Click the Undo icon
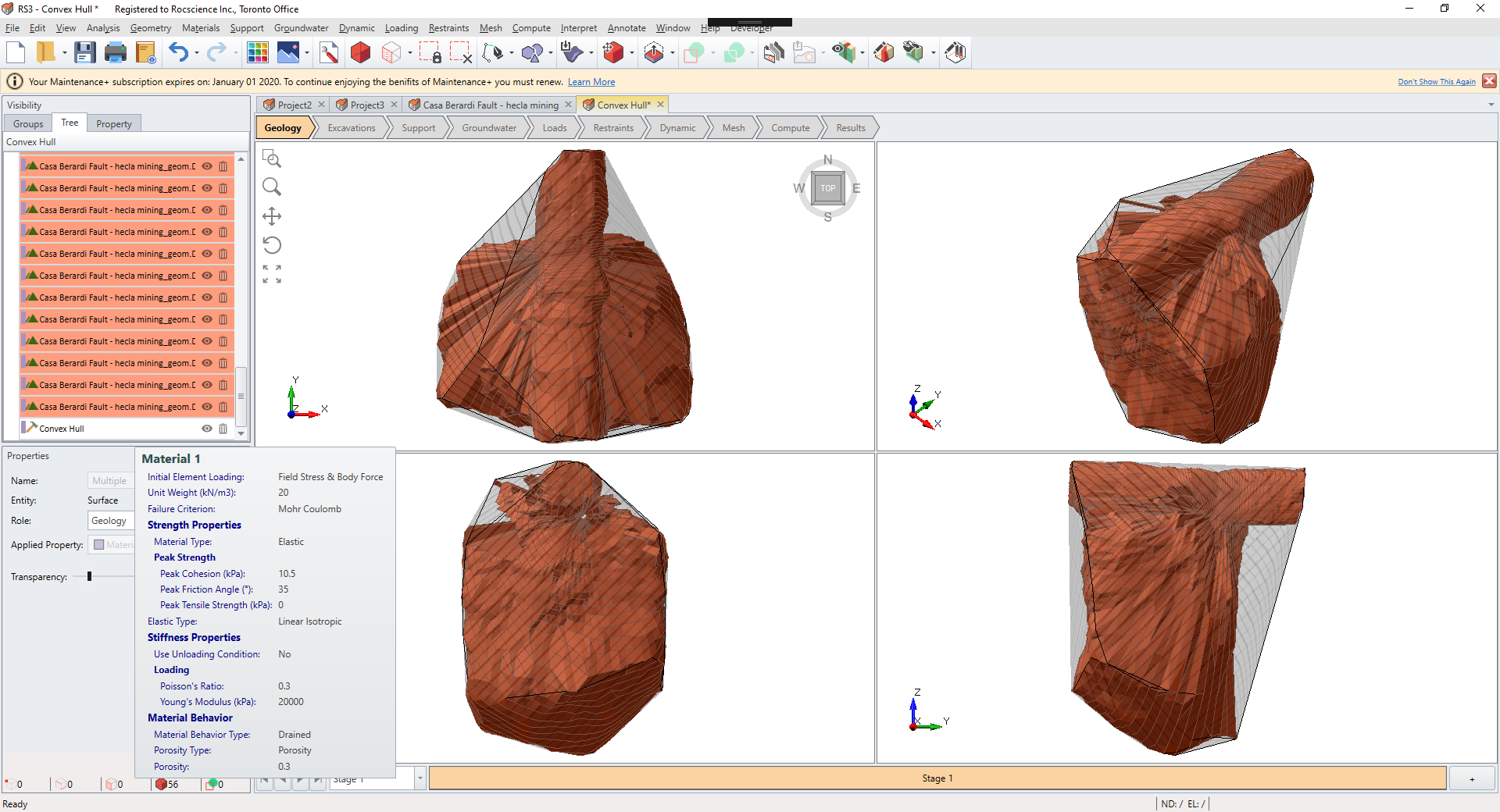 177,52
